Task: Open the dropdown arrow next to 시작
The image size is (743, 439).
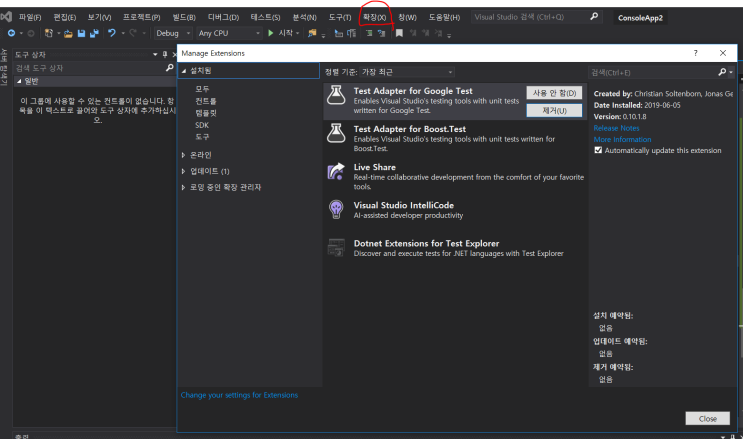Action: 298,33
